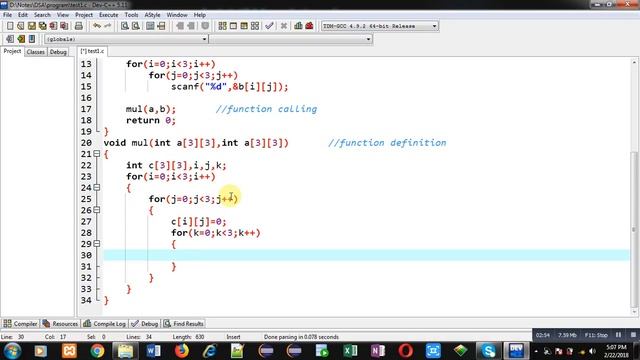Open the AStyle menu
The height and width of the screenshot is (360, 640).
tap(152, 15)
